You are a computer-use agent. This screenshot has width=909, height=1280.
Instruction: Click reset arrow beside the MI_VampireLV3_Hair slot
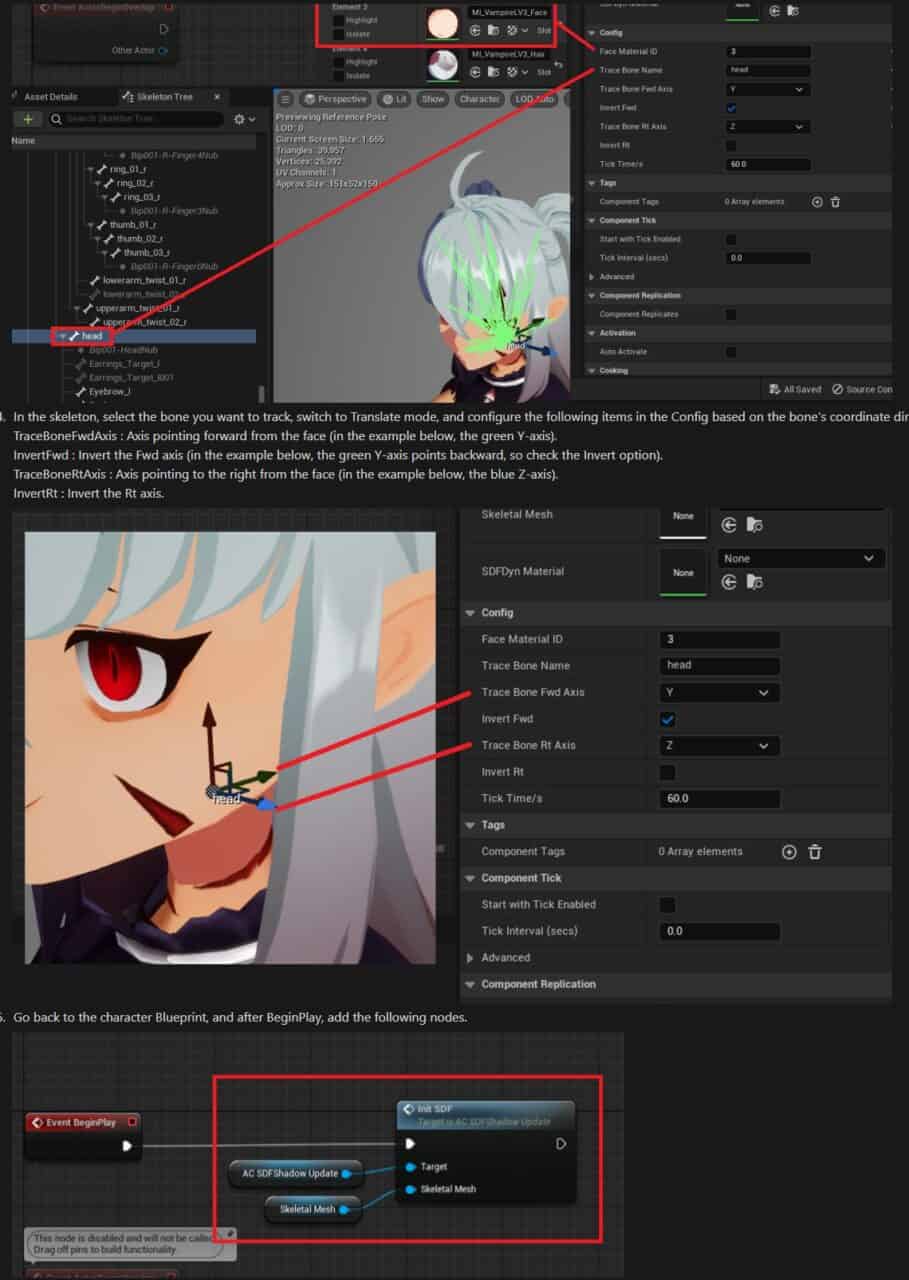click(560, 64)
